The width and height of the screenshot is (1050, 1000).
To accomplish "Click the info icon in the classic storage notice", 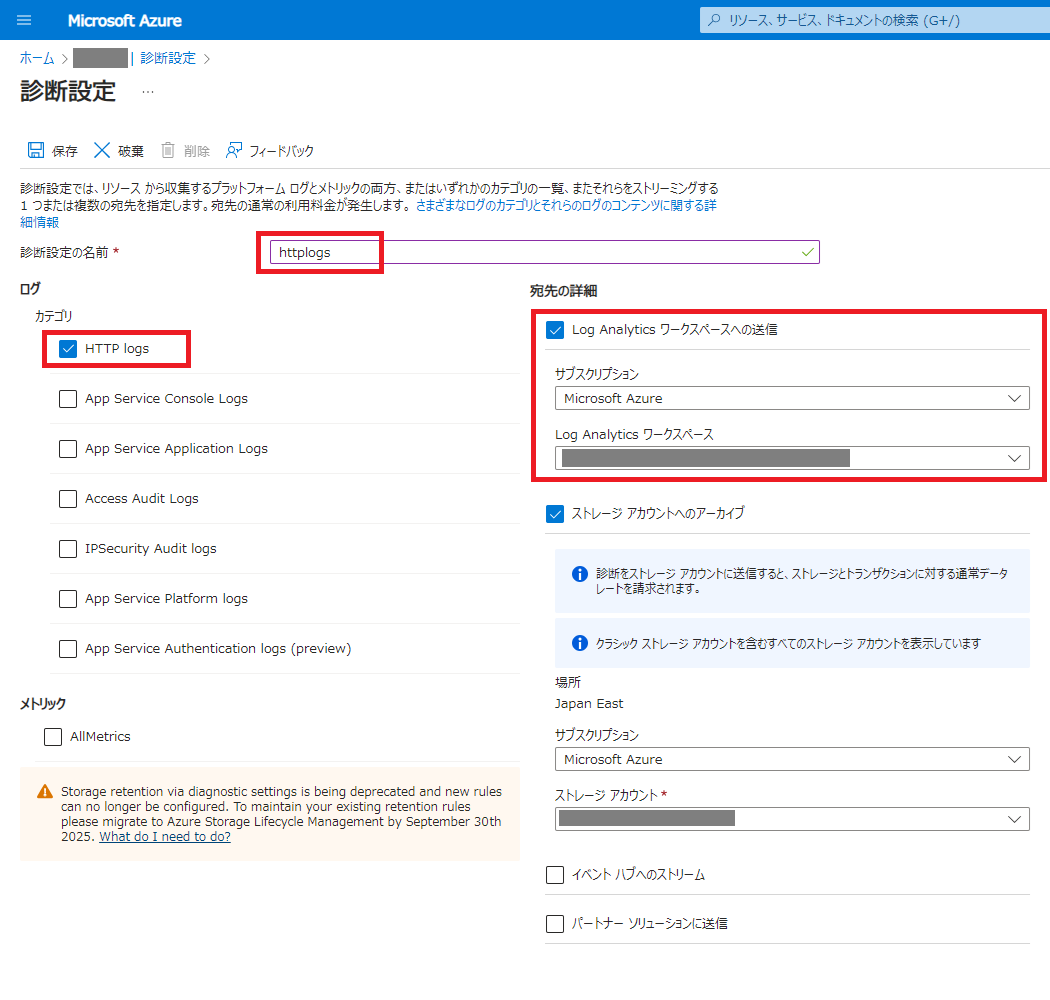I will click(x=579, y=643).
